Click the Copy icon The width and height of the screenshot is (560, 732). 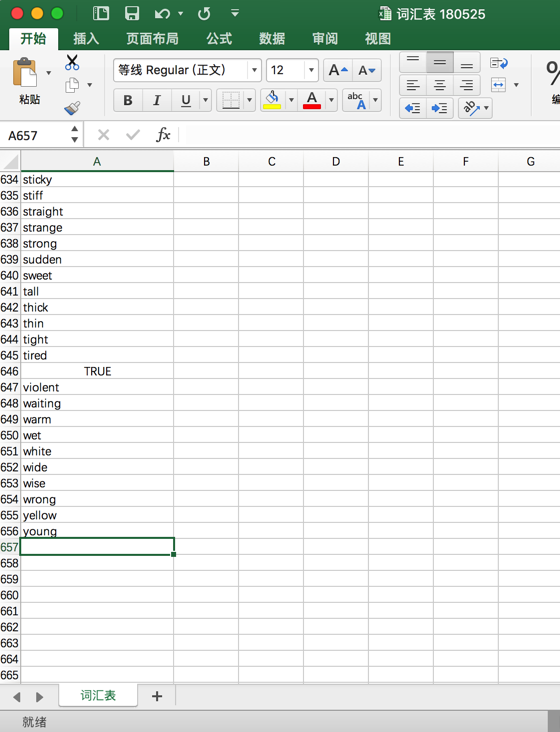point(72,85)
